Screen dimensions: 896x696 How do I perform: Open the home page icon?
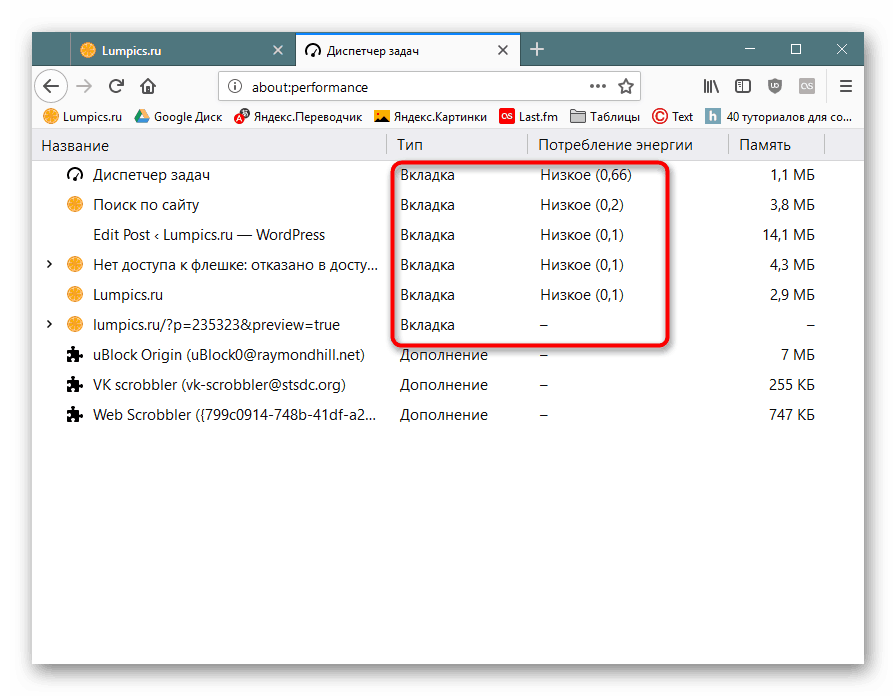tap(148, 86)
